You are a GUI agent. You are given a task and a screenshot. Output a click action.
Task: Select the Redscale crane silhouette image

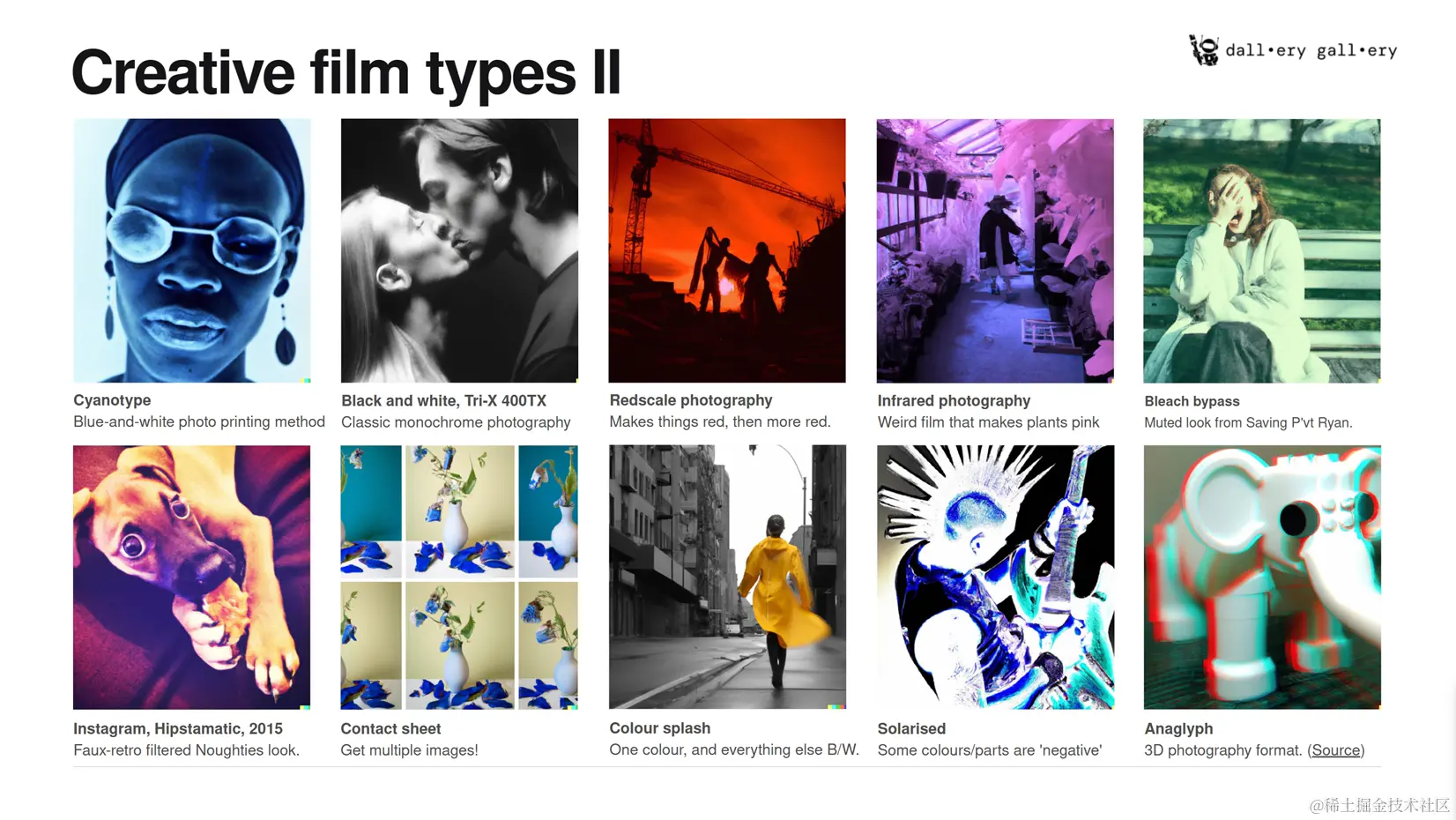[727, 250]
